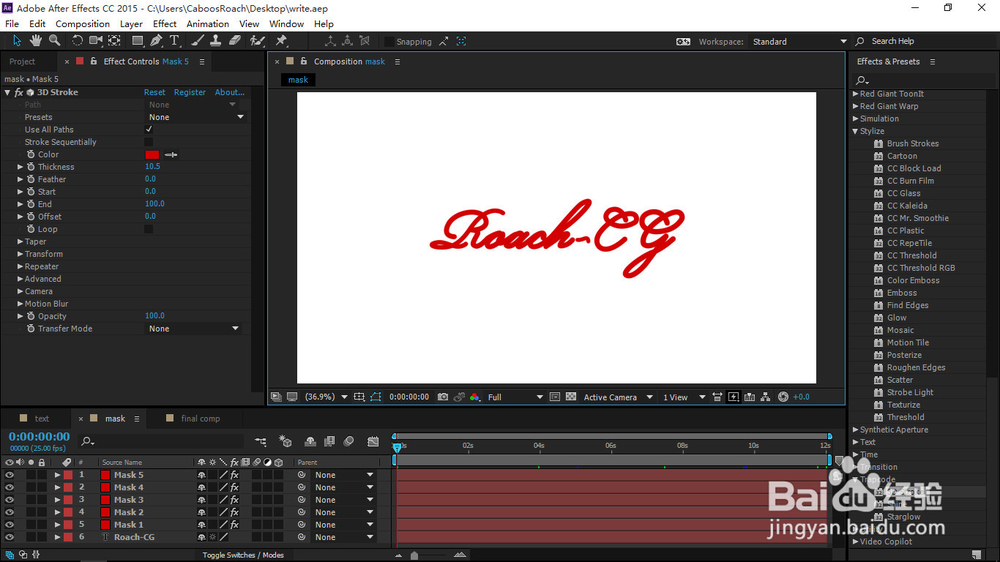Toggle the Snapping checkbox
Image resolution: width=1000 pixels, height=562 pixels.
point(389,41)
